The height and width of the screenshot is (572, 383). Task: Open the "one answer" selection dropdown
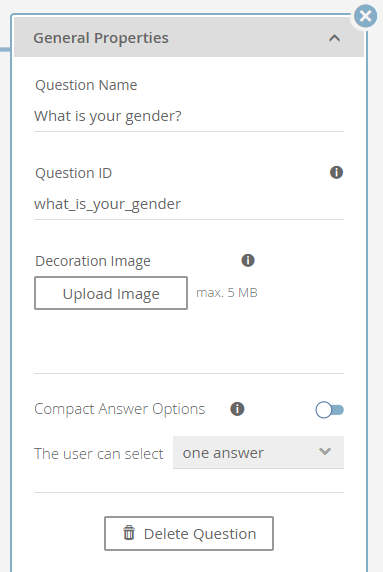pyautogui.click(x=258, y=452)
